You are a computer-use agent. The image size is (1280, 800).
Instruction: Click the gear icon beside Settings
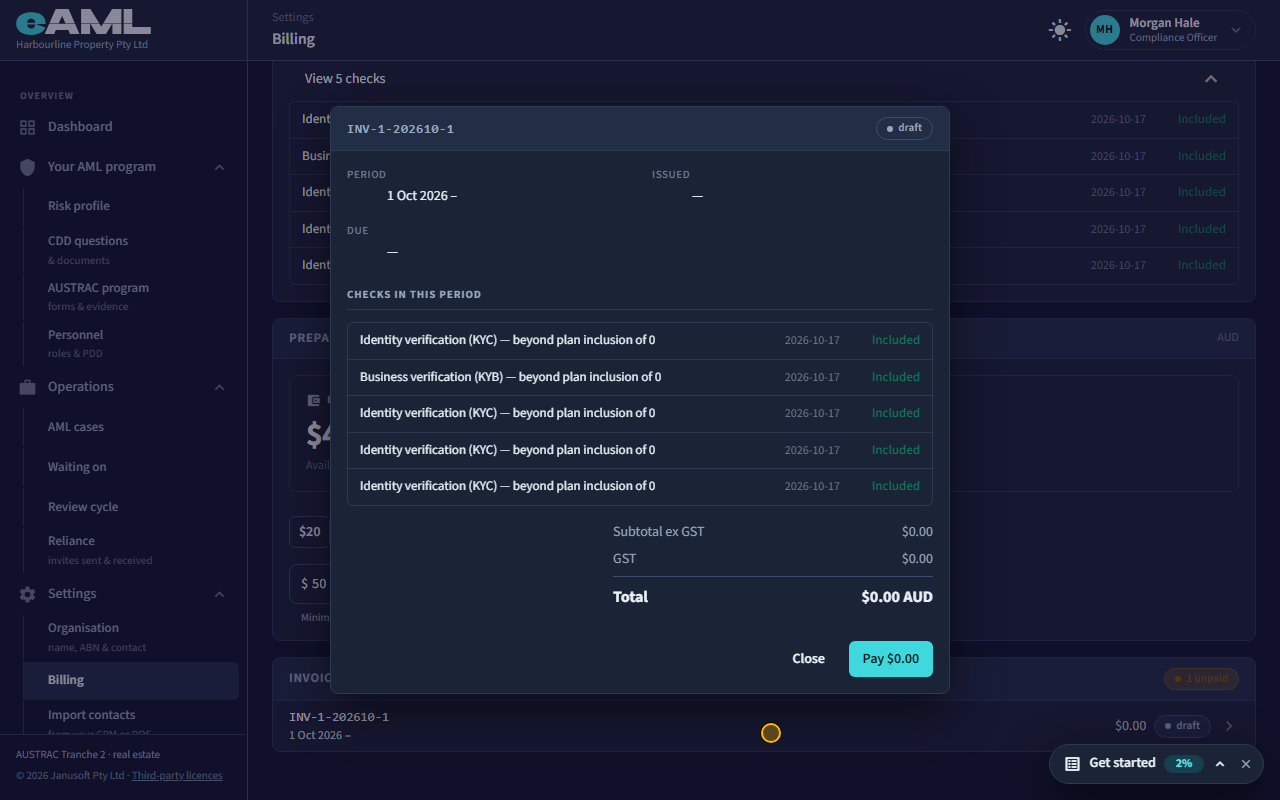click(x=27, y=594)
